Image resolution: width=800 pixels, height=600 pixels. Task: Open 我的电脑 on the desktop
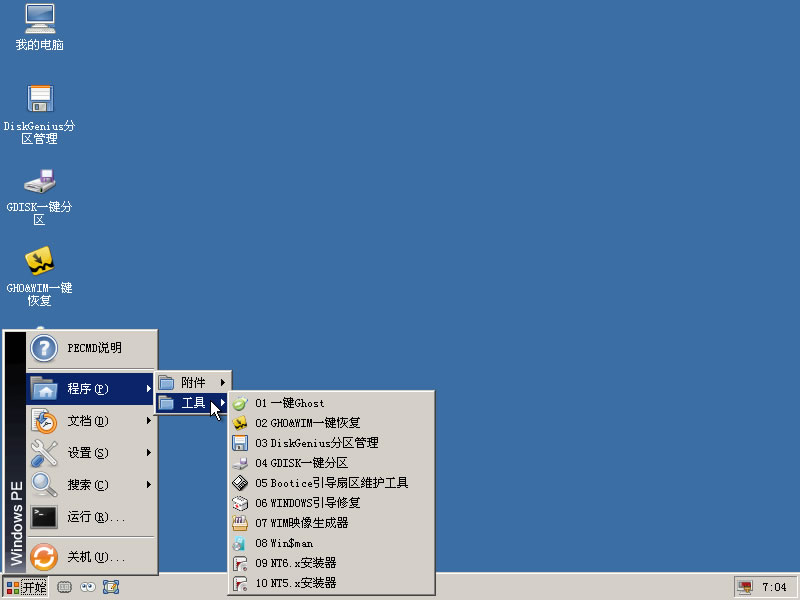point(38,25)
